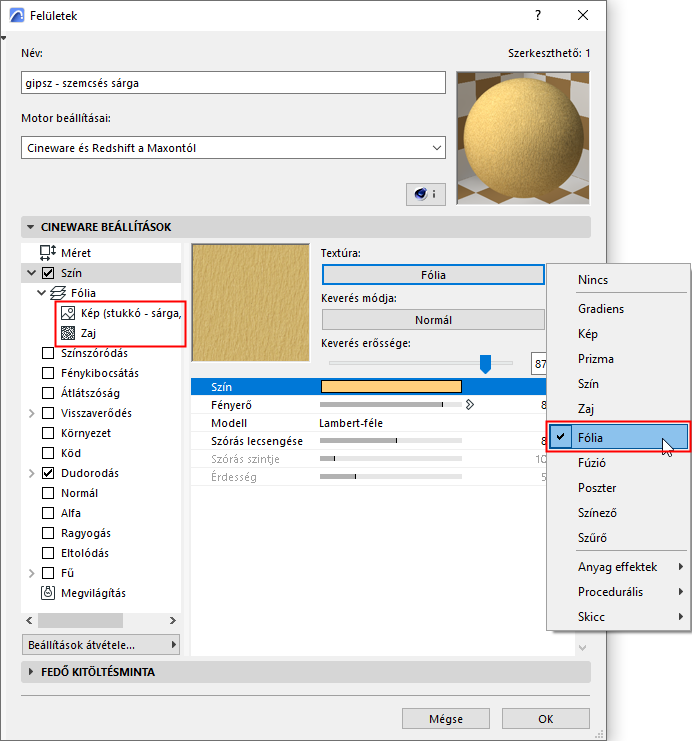
Task: Click the Archicad app icon in title bar
Action: (17, 16)
